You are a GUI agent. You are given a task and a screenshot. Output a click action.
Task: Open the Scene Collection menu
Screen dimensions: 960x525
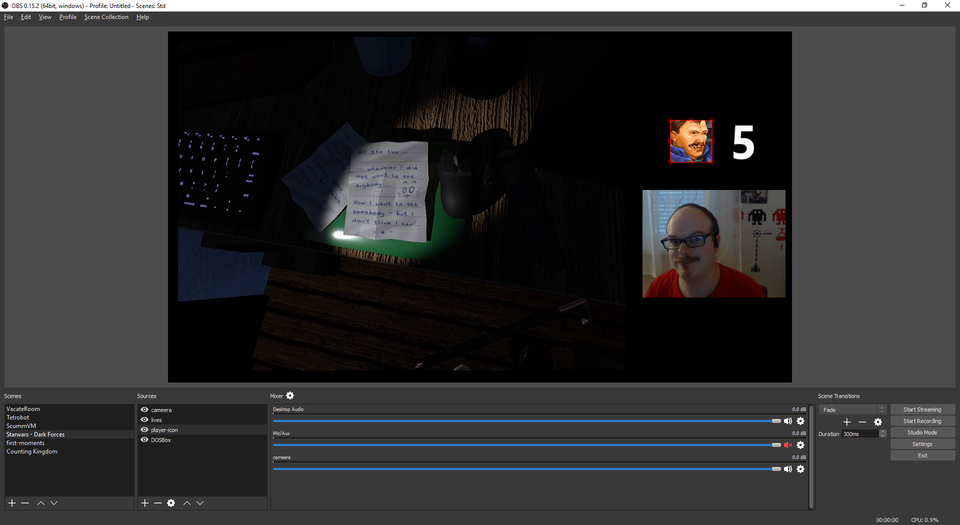click(106, 17)
